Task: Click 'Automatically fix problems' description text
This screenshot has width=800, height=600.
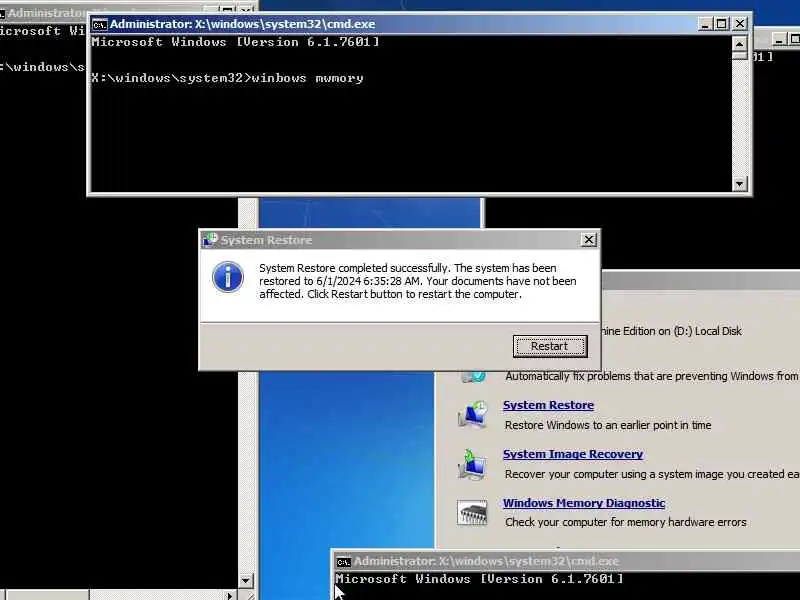Action: (652, 376)
